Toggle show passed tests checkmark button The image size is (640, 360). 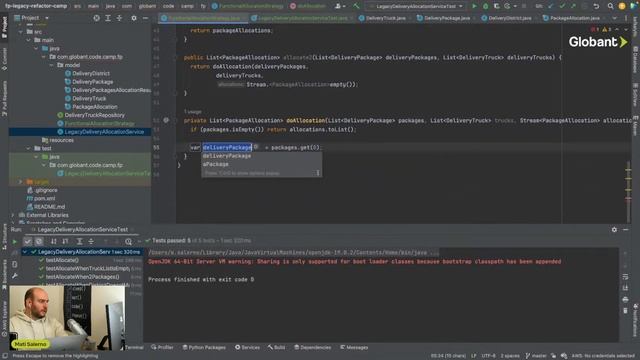[28, 242]
